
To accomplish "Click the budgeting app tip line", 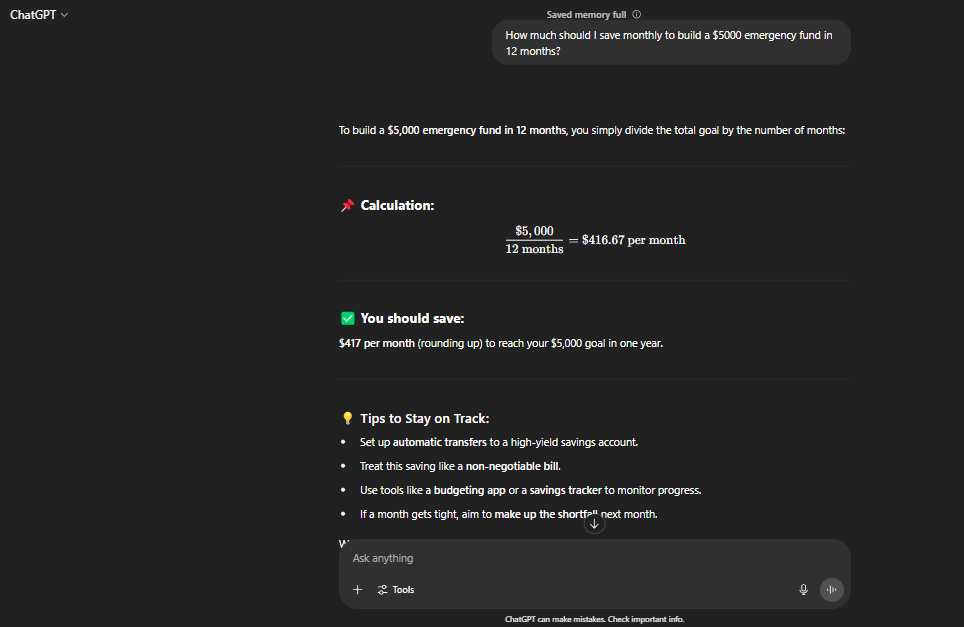I will (530, 490).
